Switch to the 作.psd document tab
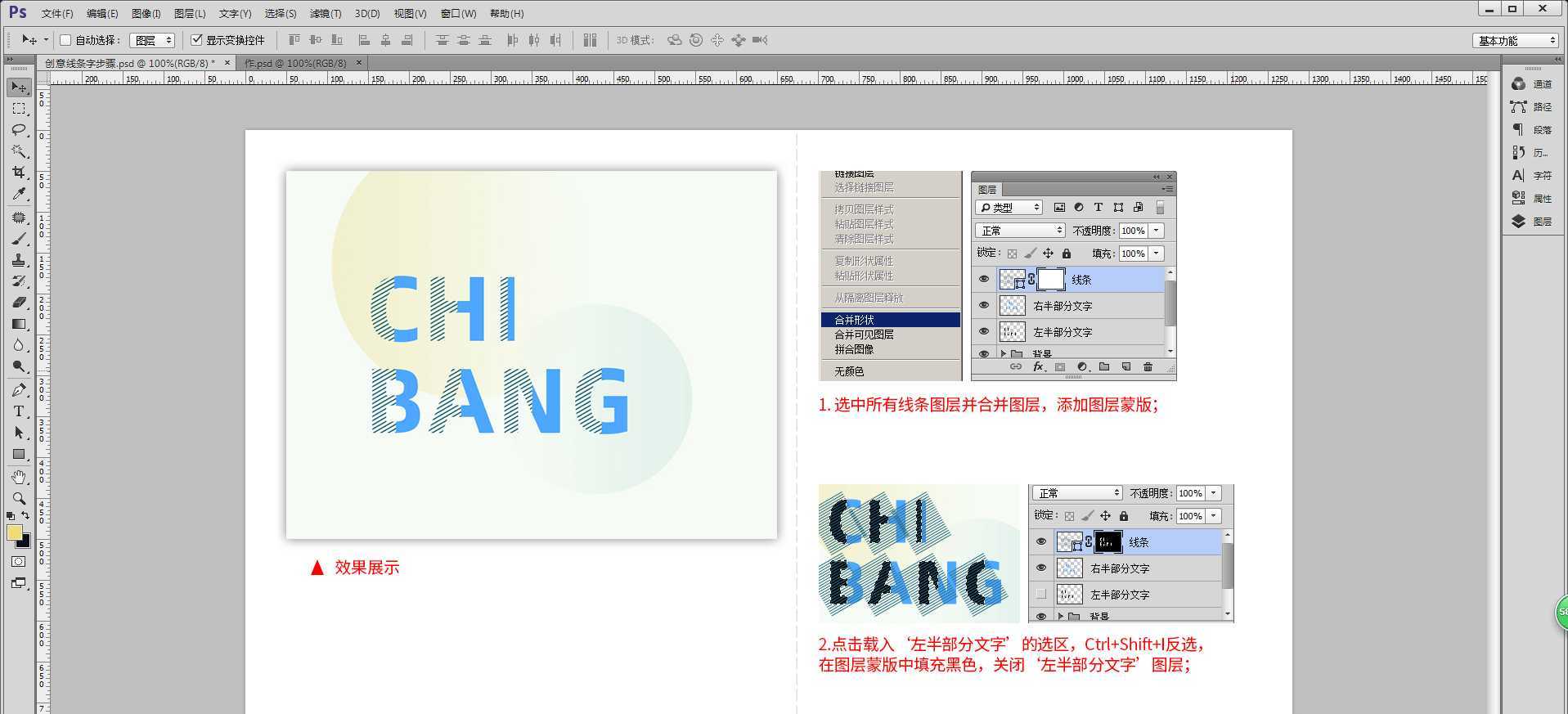 295,63
